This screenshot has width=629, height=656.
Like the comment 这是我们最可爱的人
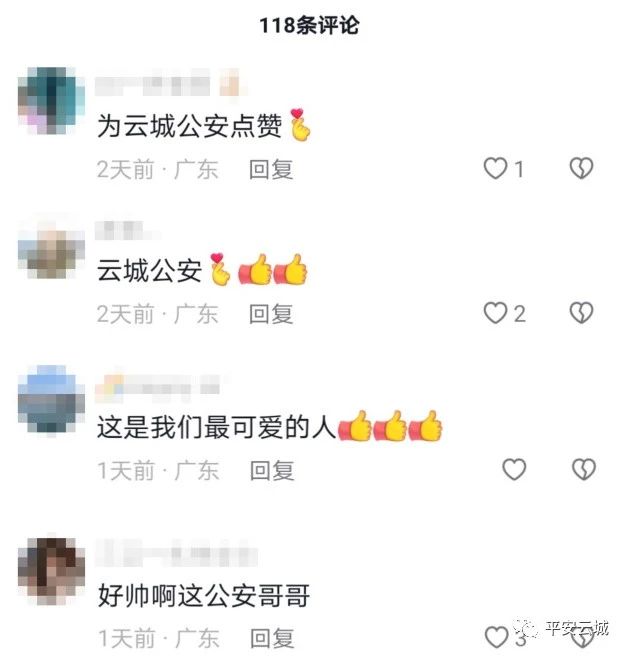pos(514,469)
